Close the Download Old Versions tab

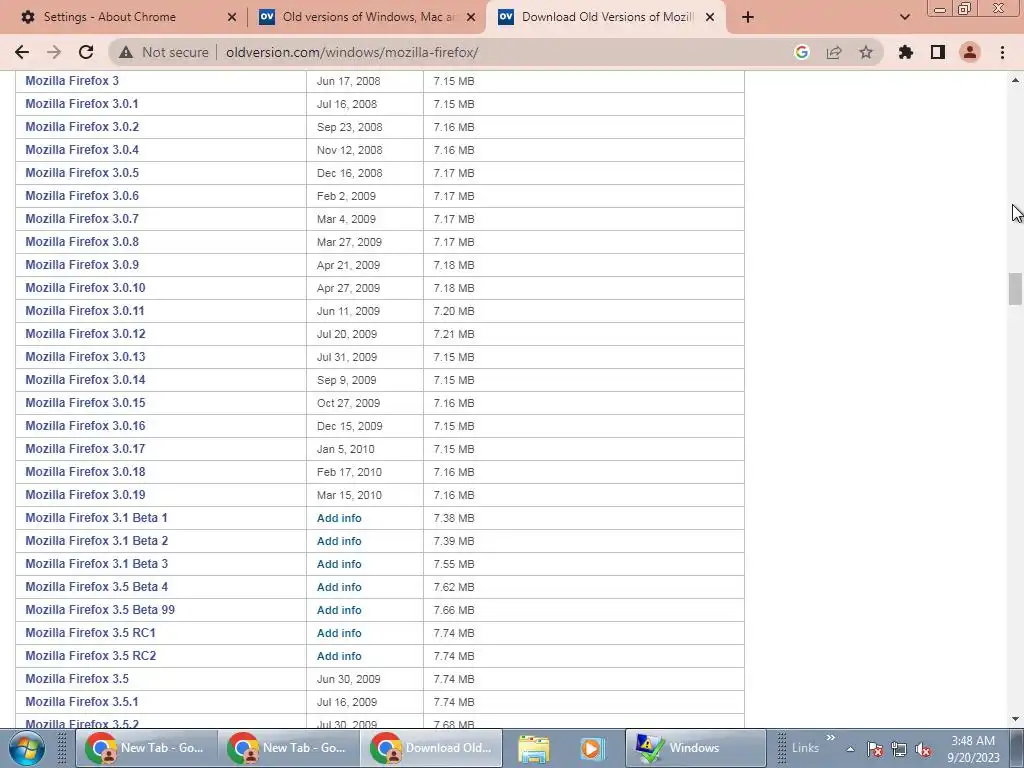pos(710,17)
